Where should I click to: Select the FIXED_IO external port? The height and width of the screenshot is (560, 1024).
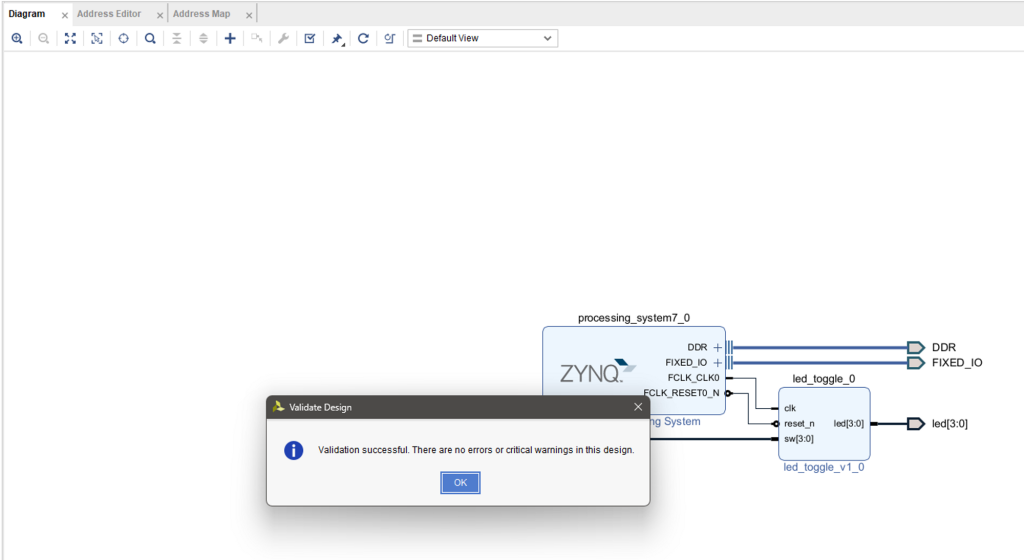tap(916, 362)
